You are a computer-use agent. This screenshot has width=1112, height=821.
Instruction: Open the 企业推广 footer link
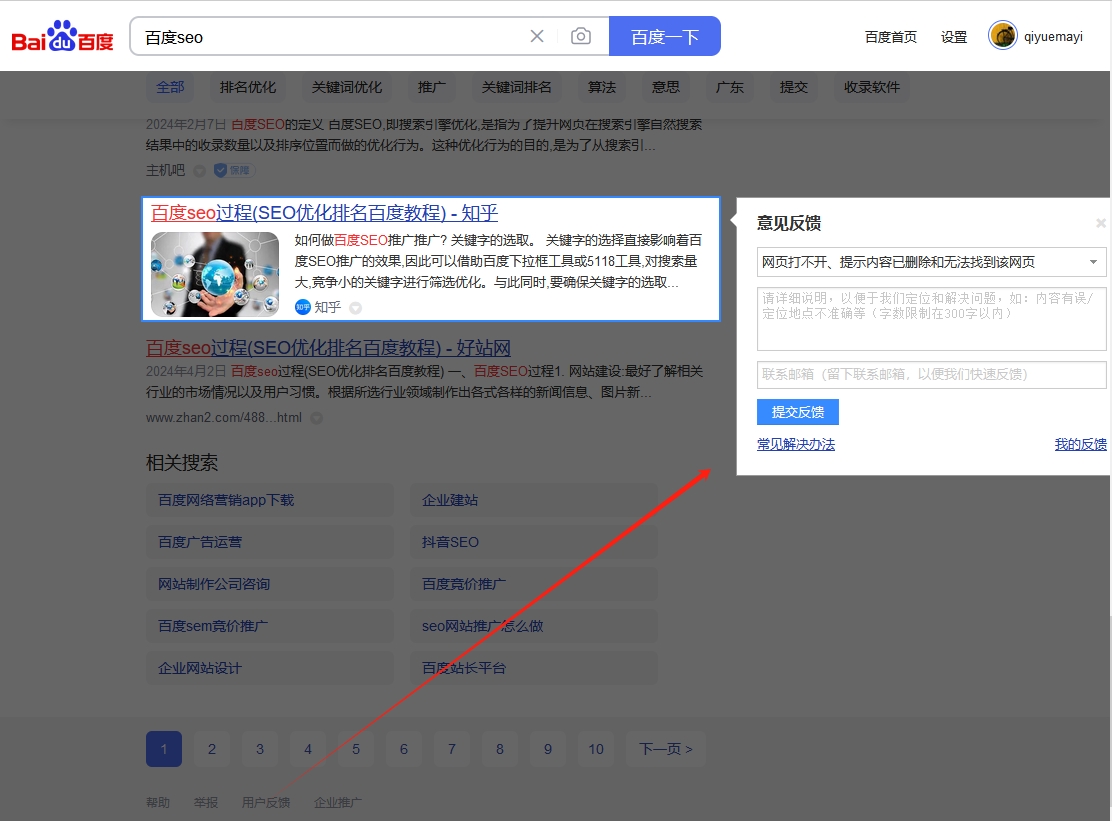(338, 803)
